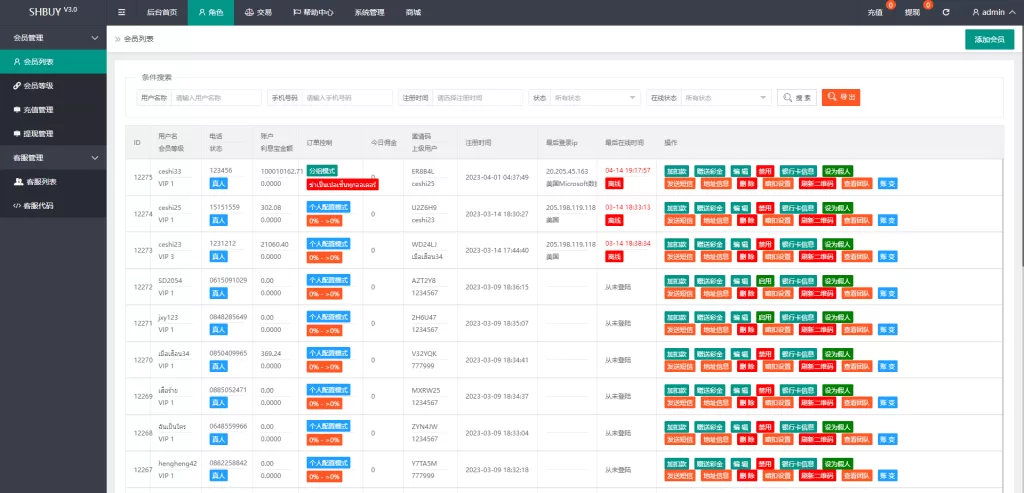Open 会员等级 in the sidebar
This screenshot has width=1024, height=493.
[38, 86]
